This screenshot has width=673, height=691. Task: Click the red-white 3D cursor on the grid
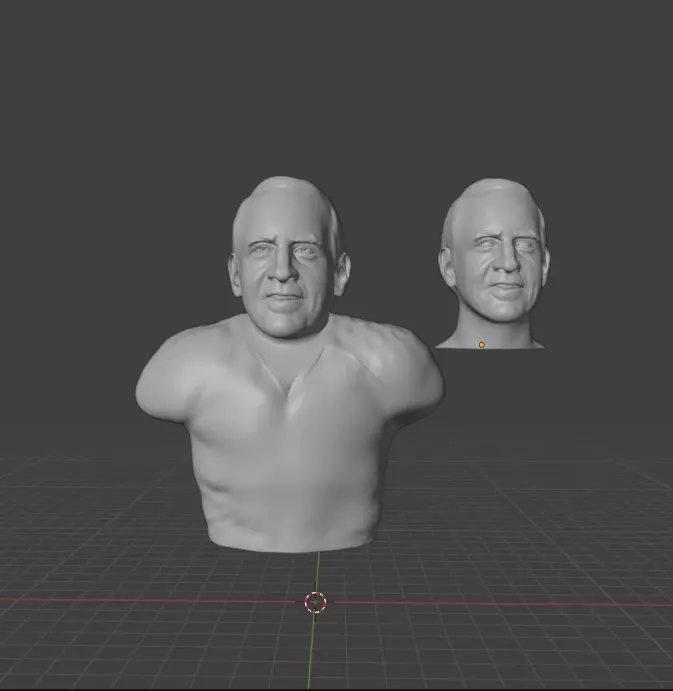point(316,602)
